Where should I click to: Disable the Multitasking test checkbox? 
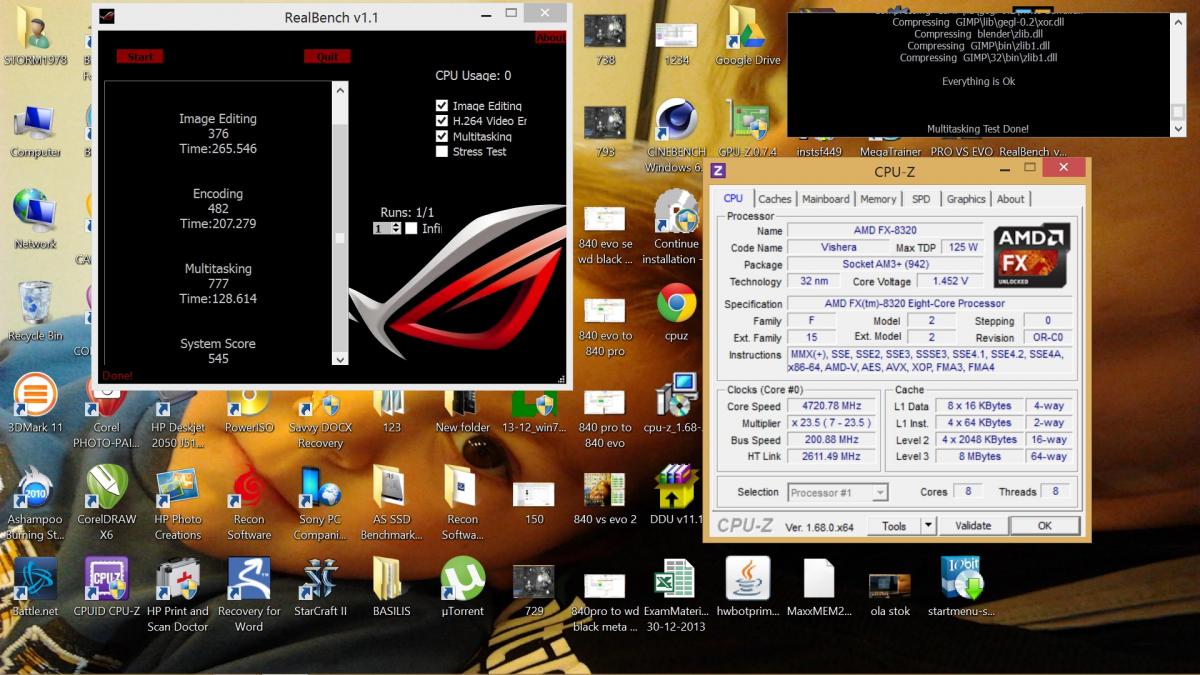click(x=442, y=136)
